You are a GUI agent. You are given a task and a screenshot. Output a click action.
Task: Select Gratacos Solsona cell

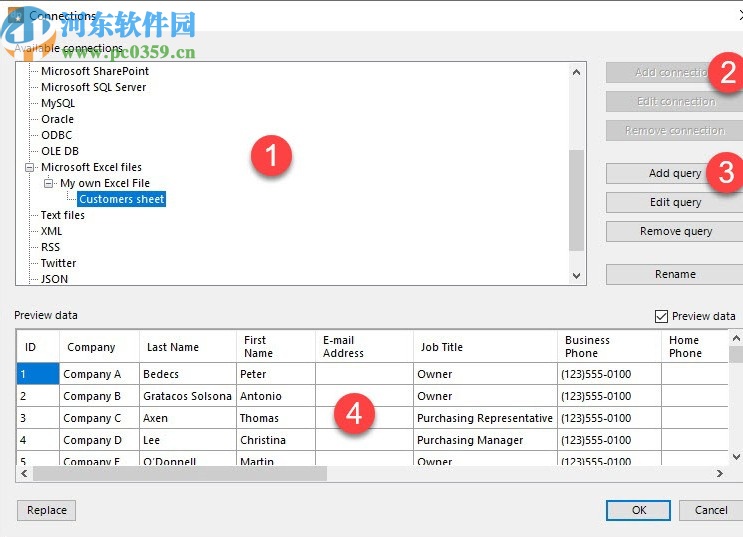[188, 396]
